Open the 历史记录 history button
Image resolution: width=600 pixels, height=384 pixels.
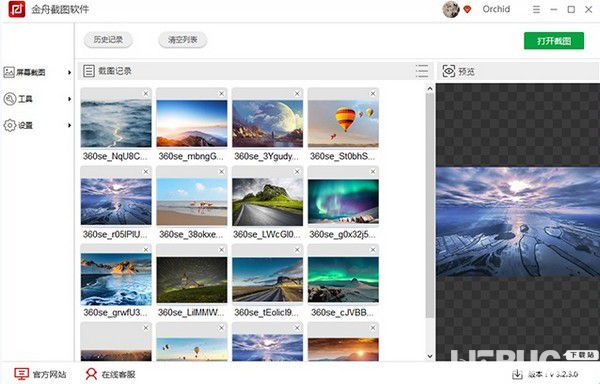[108, 39]
